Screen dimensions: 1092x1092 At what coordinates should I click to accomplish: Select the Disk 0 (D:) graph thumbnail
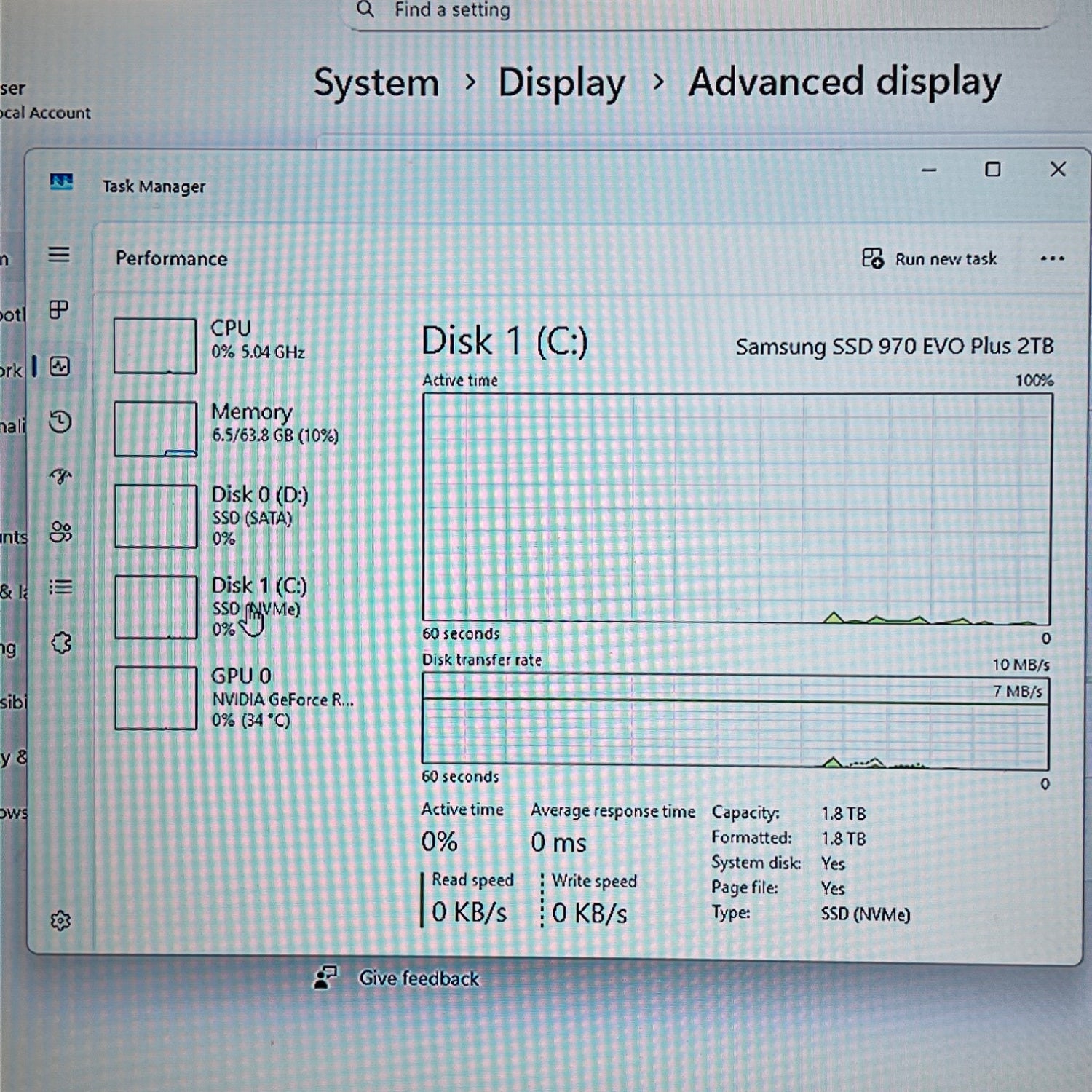(156, 516)
